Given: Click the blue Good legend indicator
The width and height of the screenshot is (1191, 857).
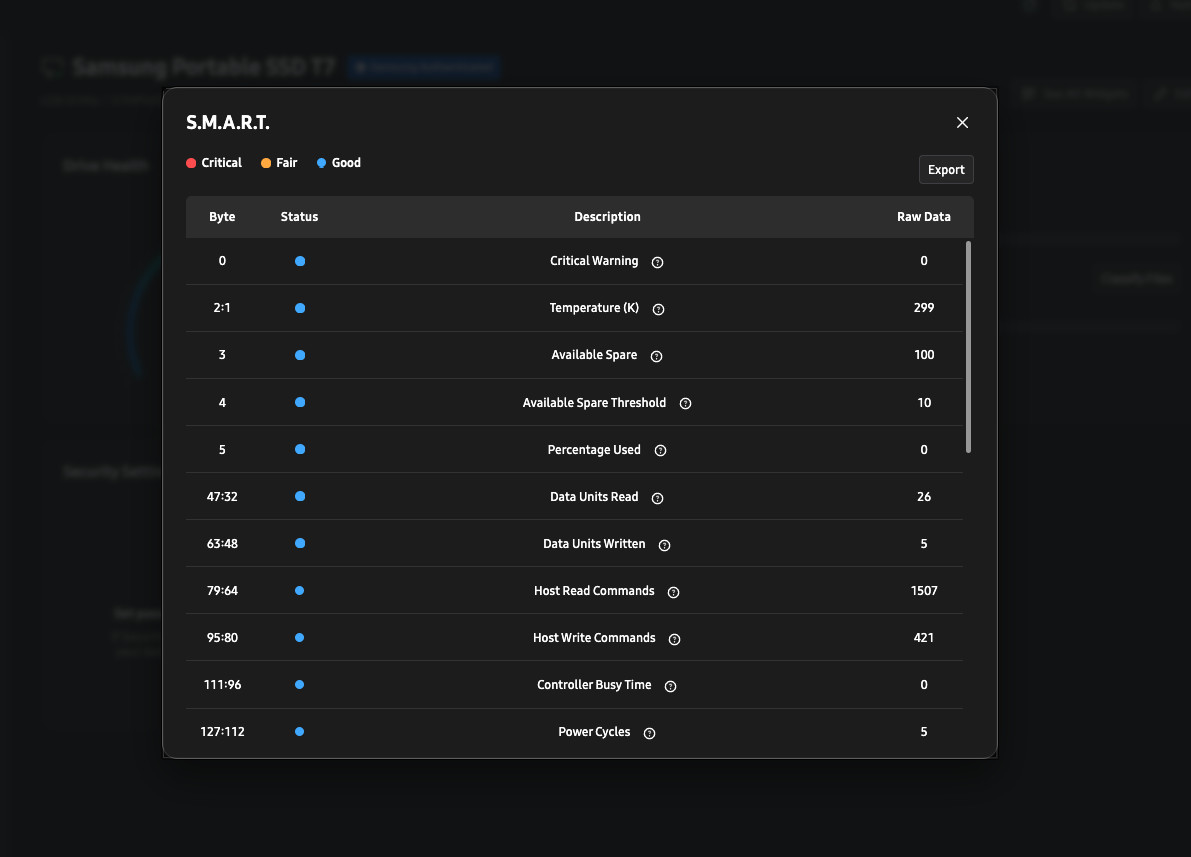Looking at the screenshot, I should [x=321, y=163].
